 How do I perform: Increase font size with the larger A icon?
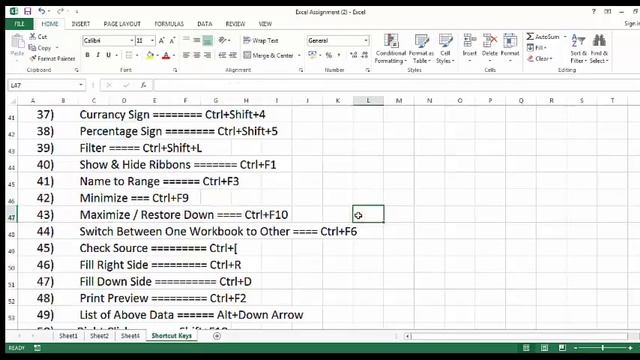tap(162, 40)
